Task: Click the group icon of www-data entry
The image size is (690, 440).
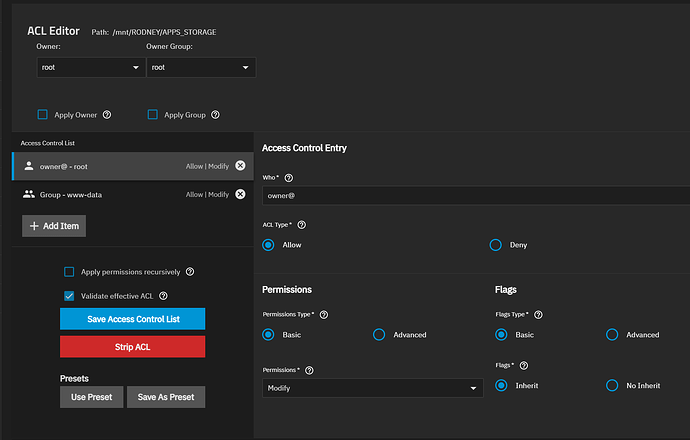Action: (29, 194)
